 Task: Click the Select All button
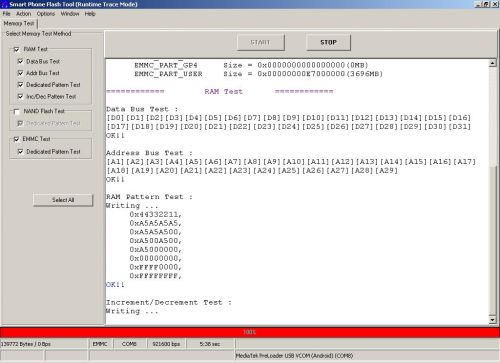pyautogui.click(x=63, y=200)
